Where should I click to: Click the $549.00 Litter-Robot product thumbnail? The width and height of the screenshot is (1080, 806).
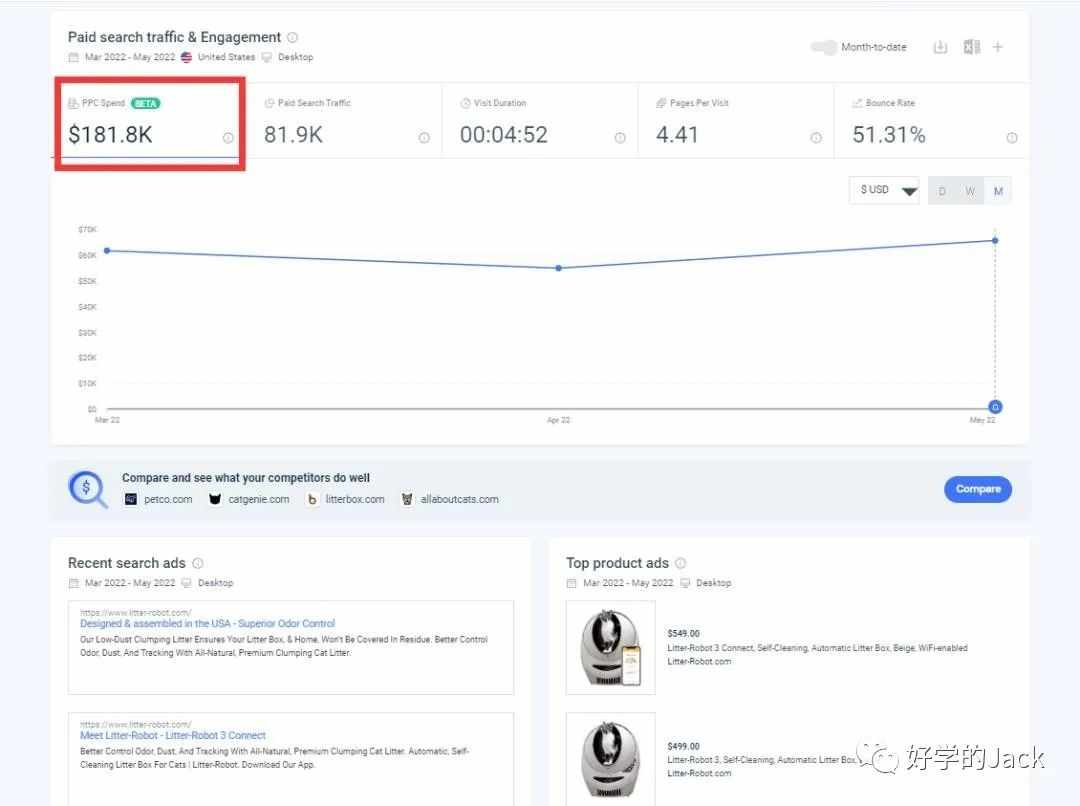tap(610, 648)
